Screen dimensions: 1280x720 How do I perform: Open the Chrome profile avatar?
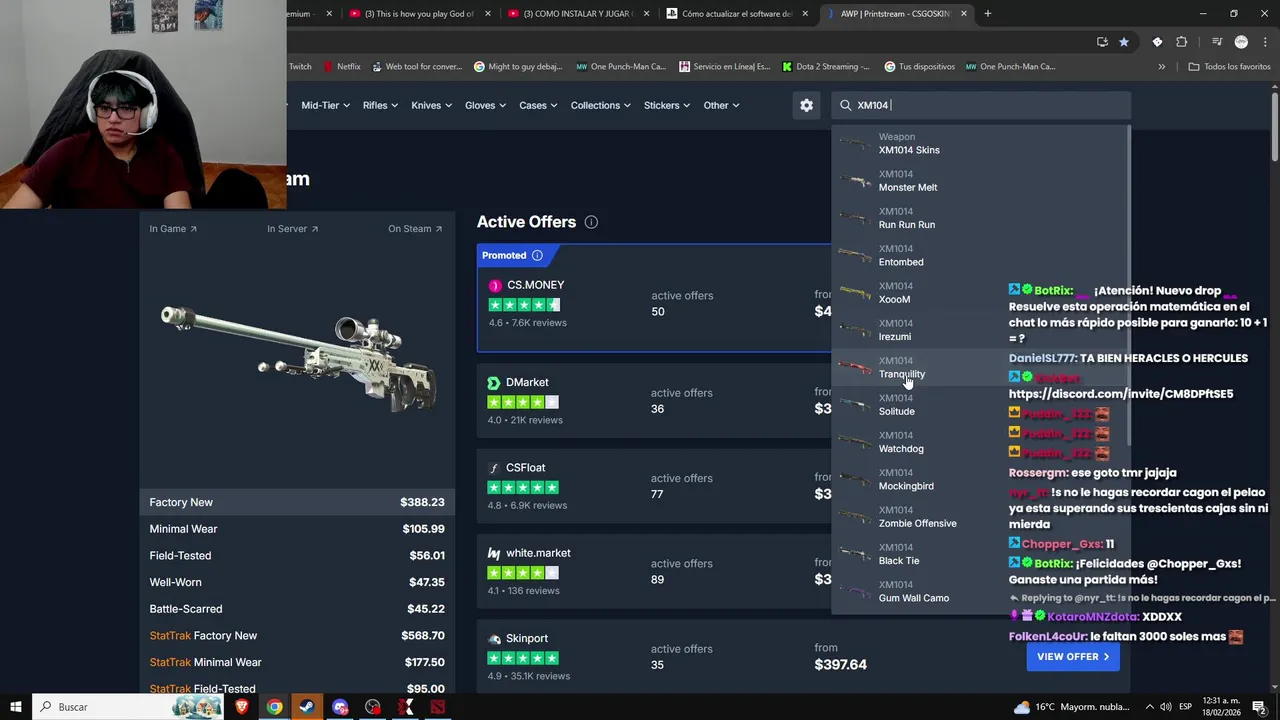[x=1241, y=42]
